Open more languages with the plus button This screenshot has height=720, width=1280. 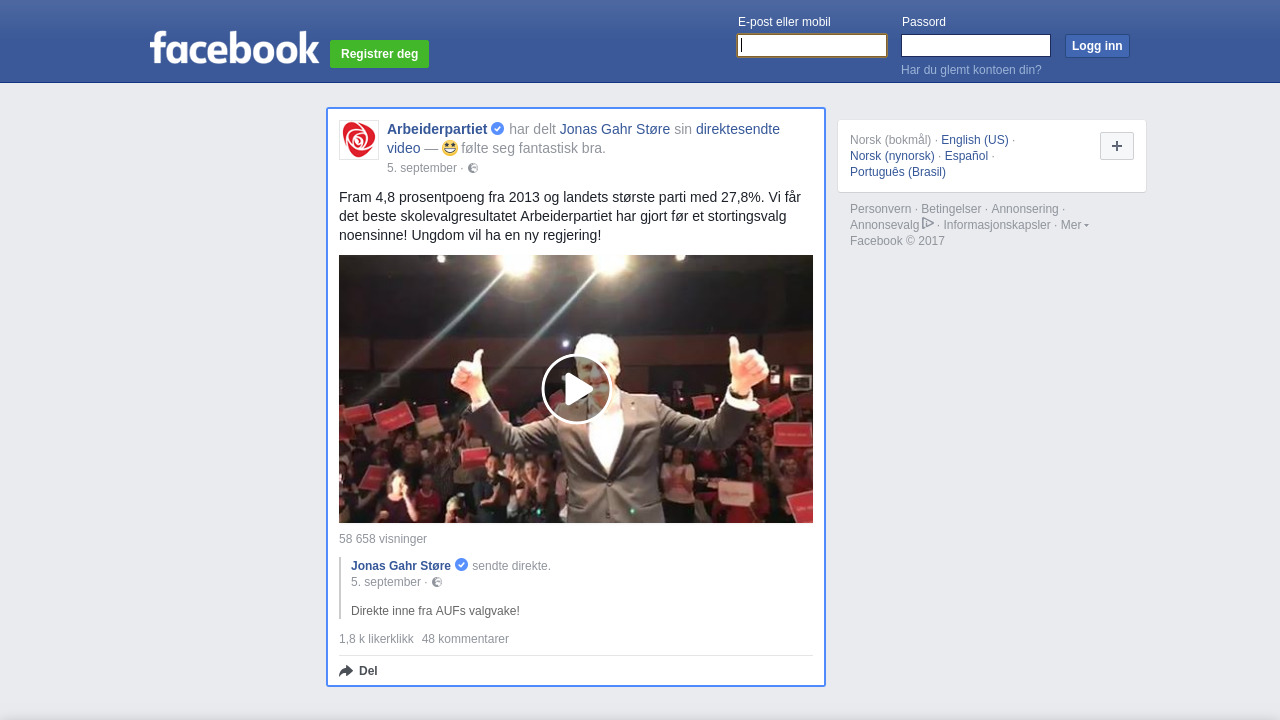coord(1117,146)
